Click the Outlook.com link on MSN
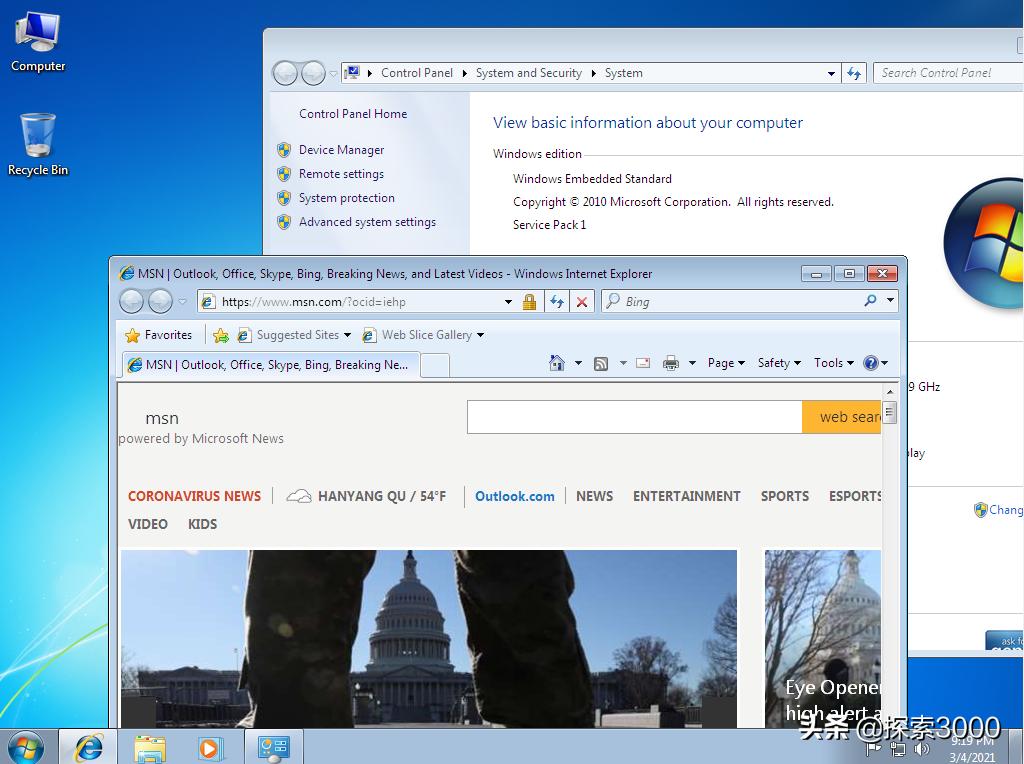 (514, 496)
